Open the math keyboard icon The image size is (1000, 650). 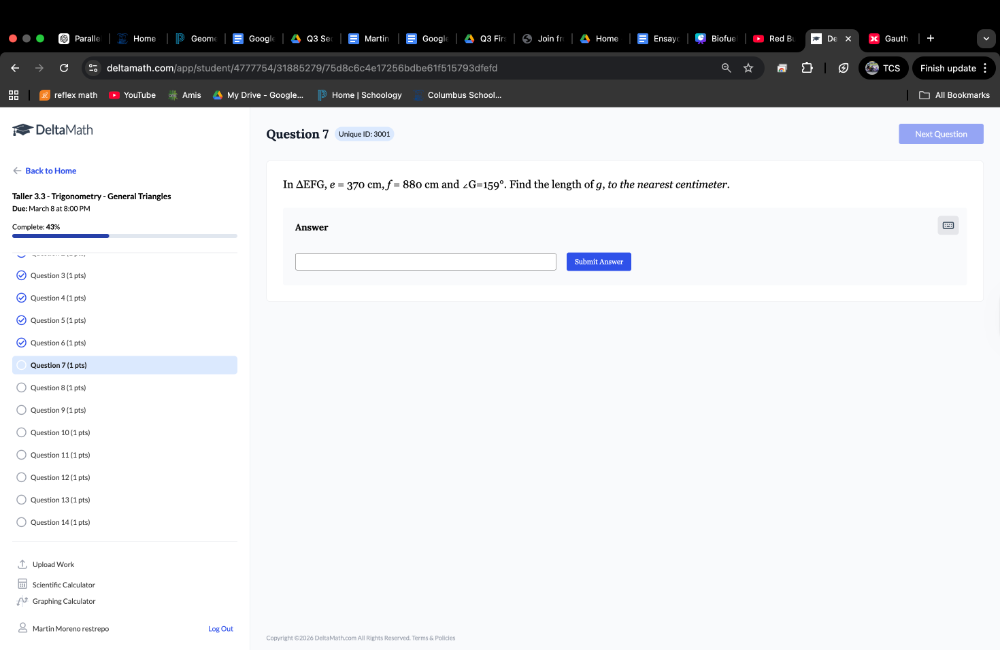tap(948, 226)
